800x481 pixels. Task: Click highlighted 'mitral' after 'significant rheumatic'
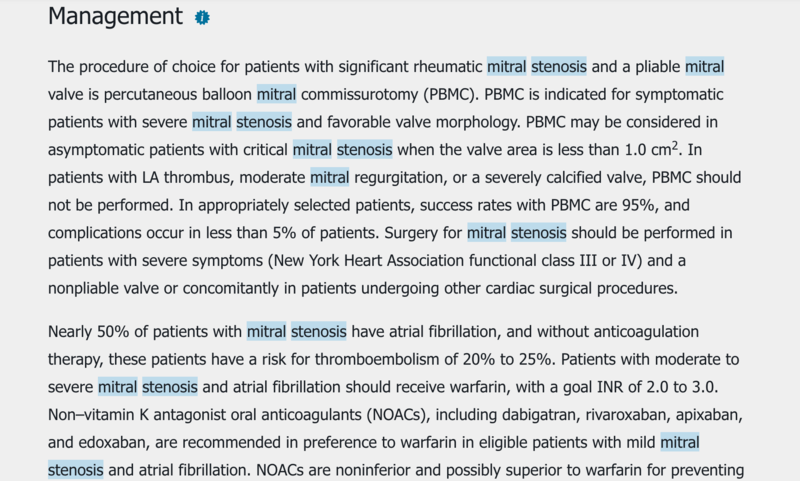click(x=506, y=68)
